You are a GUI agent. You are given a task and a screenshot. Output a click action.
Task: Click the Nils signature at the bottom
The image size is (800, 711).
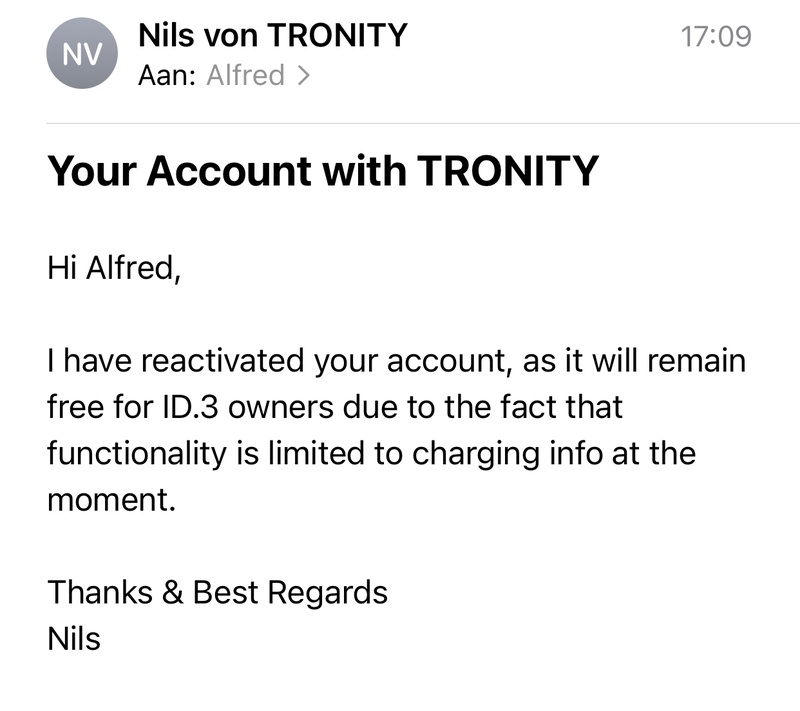pyautogui.click(x=74, y=638)
